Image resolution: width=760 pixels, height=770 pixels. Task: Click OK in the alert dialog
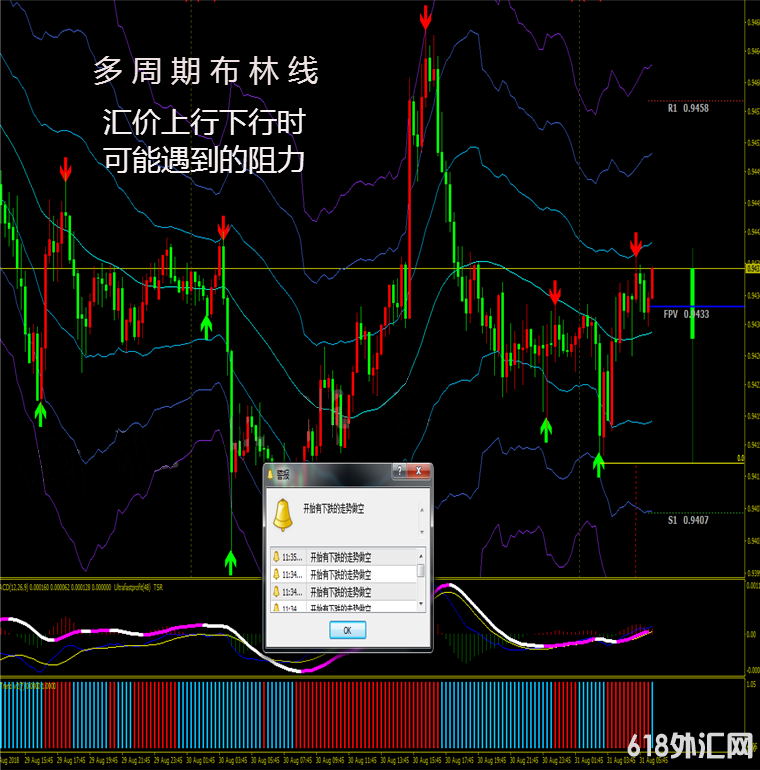tap(347, 630)
